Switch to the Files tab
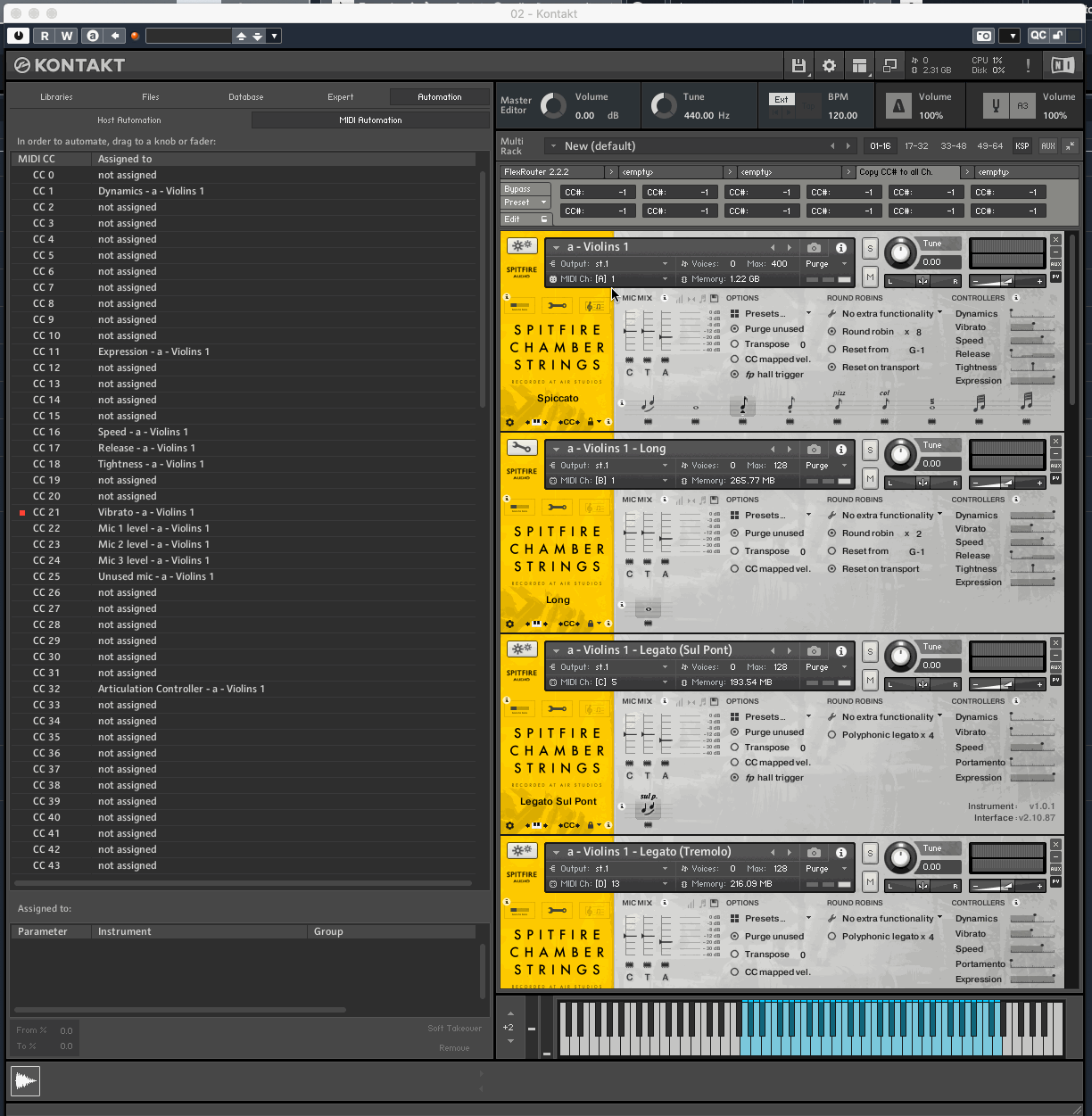 pos(151,96)
